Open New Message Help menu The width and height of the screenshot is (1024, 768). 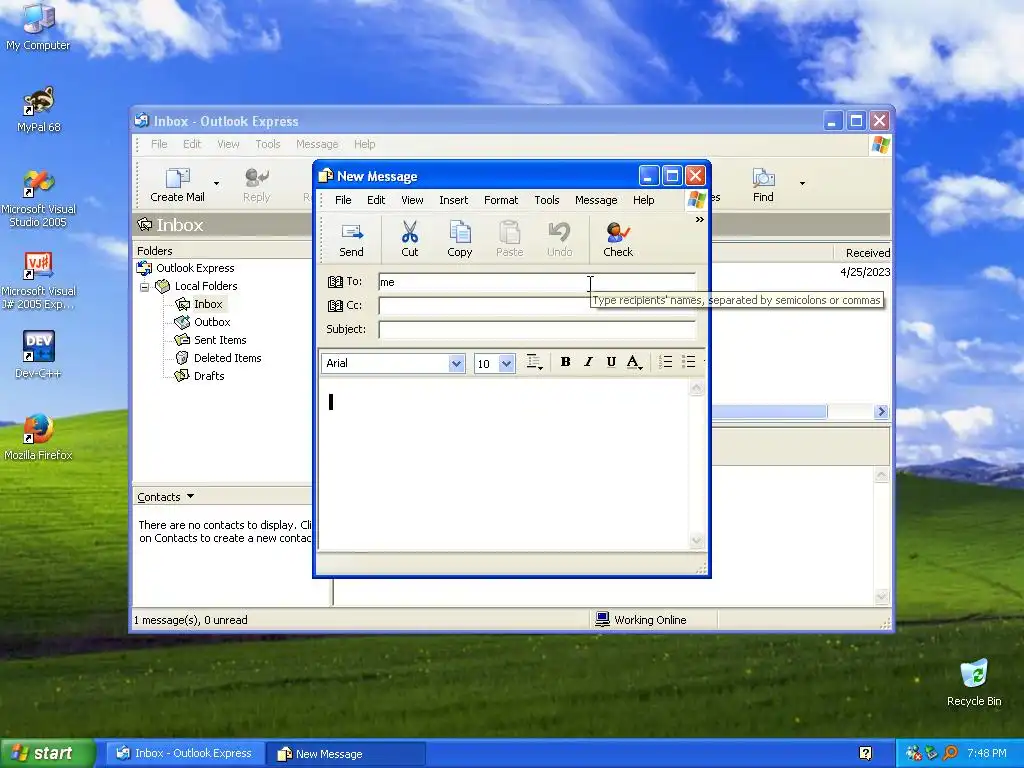click(x=643, y=200)
